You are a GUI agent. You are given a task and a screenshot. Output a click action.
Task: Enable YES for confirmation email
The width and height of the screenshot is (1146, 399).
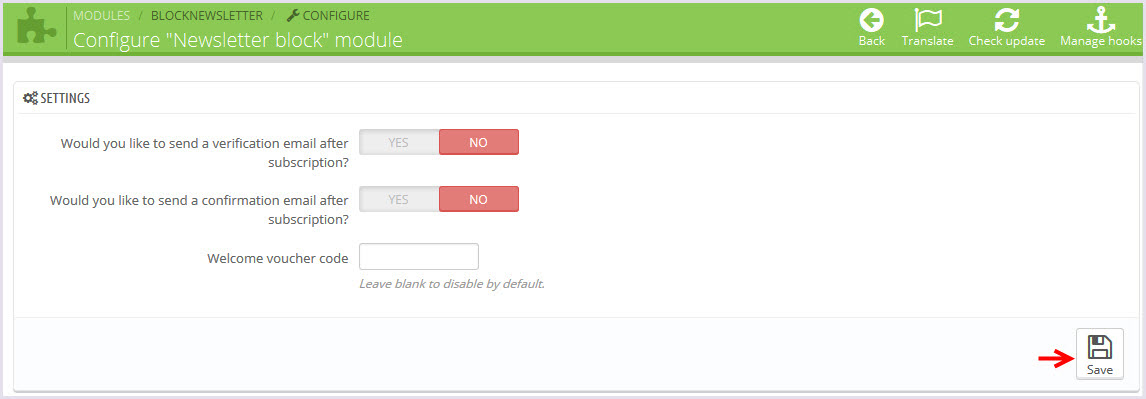[x=399, y=199]
